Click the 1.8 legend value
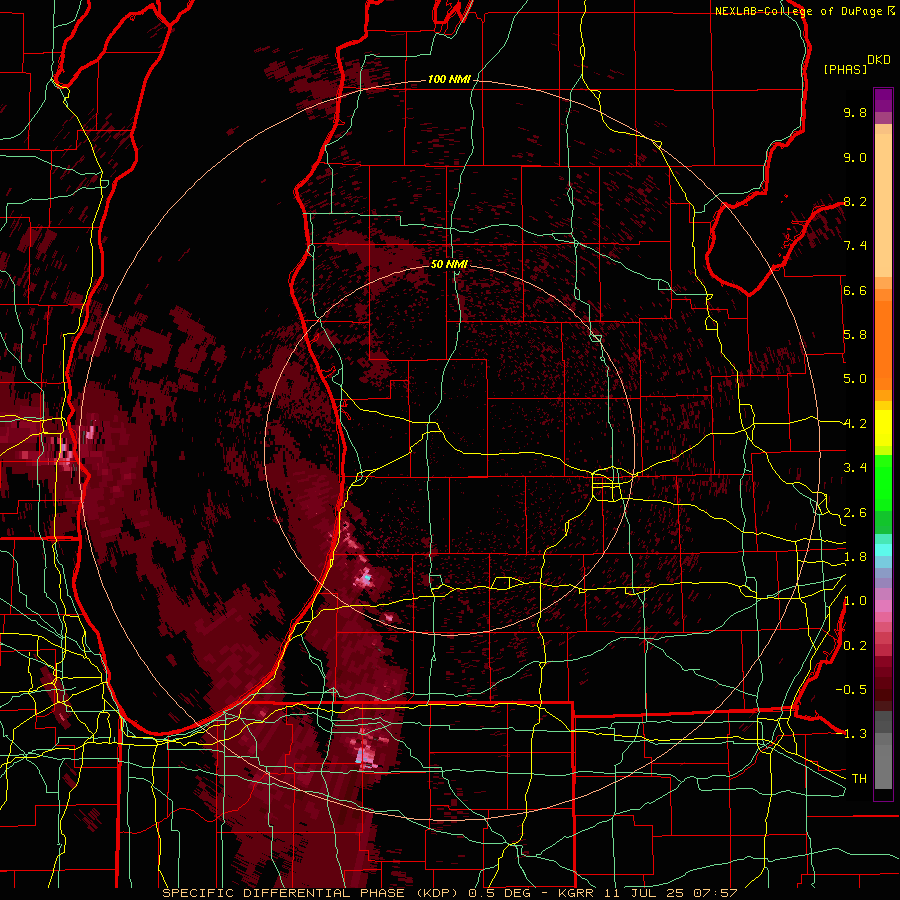The height and width of the screenshot is (900, 900). 855,557
